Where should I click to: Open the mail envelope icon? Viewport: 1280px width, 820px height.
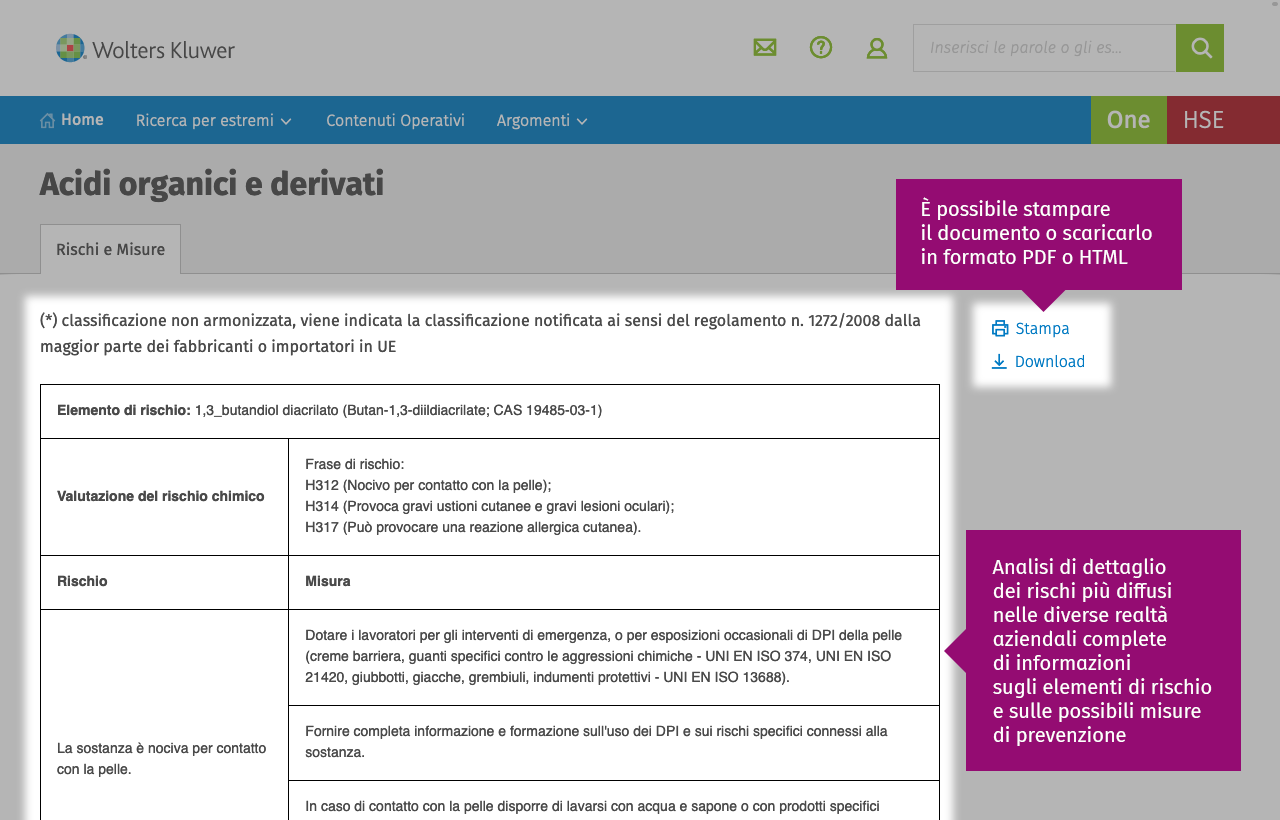pyautogui.click(x=765, y=47)
